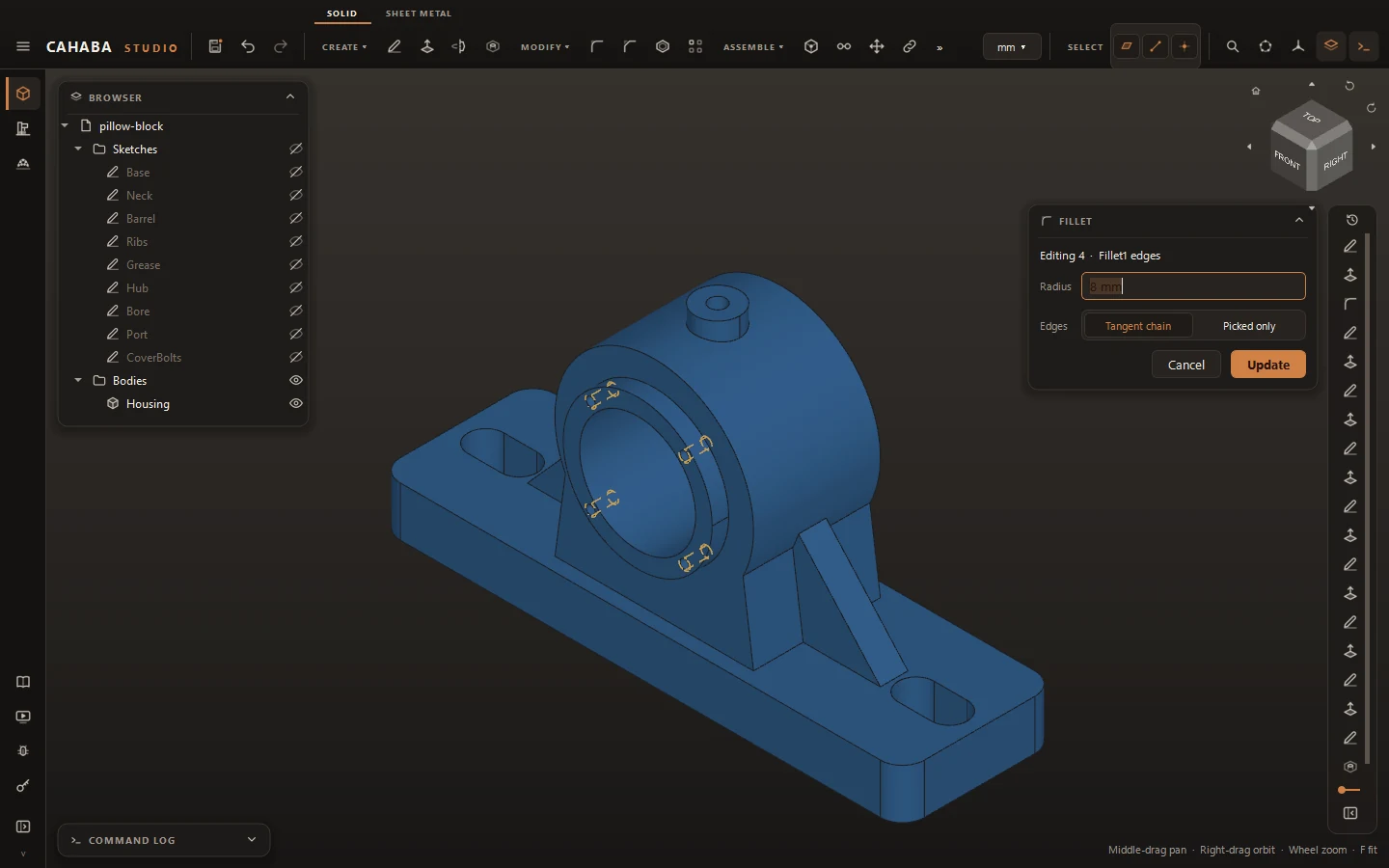The width and height of the screenshot is (1389, 868).
Task: Switch to the Solid tab
Action: (342, 14)
